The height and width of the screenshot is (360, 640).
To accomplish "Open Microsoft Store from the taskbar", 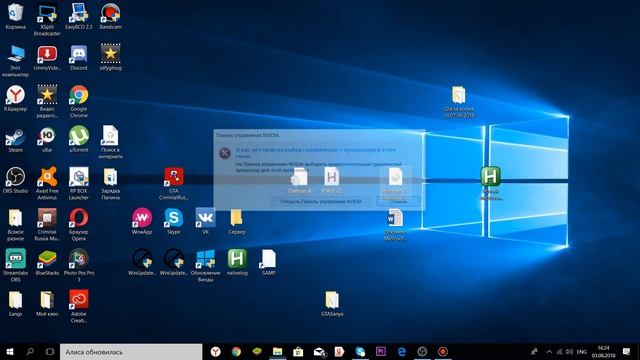I will (x=298, y=351).
